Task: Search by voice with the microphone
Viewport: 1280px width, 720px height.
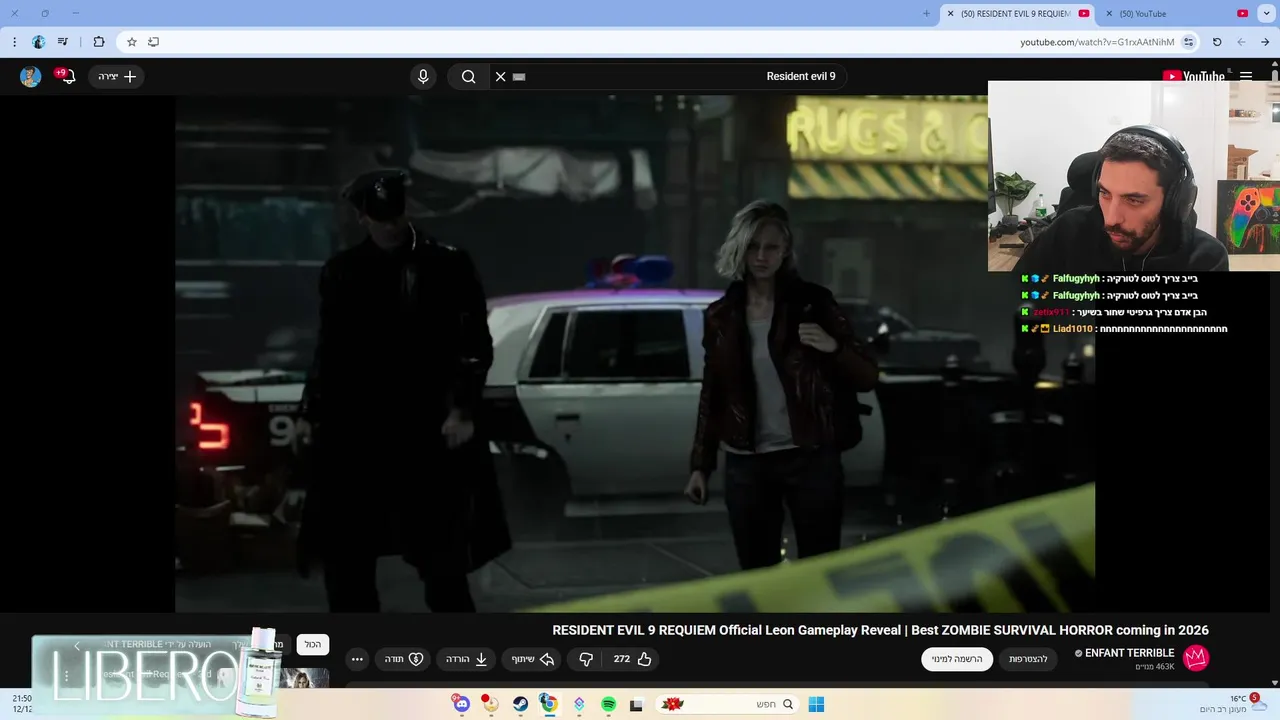Action: tap(423, 76)
